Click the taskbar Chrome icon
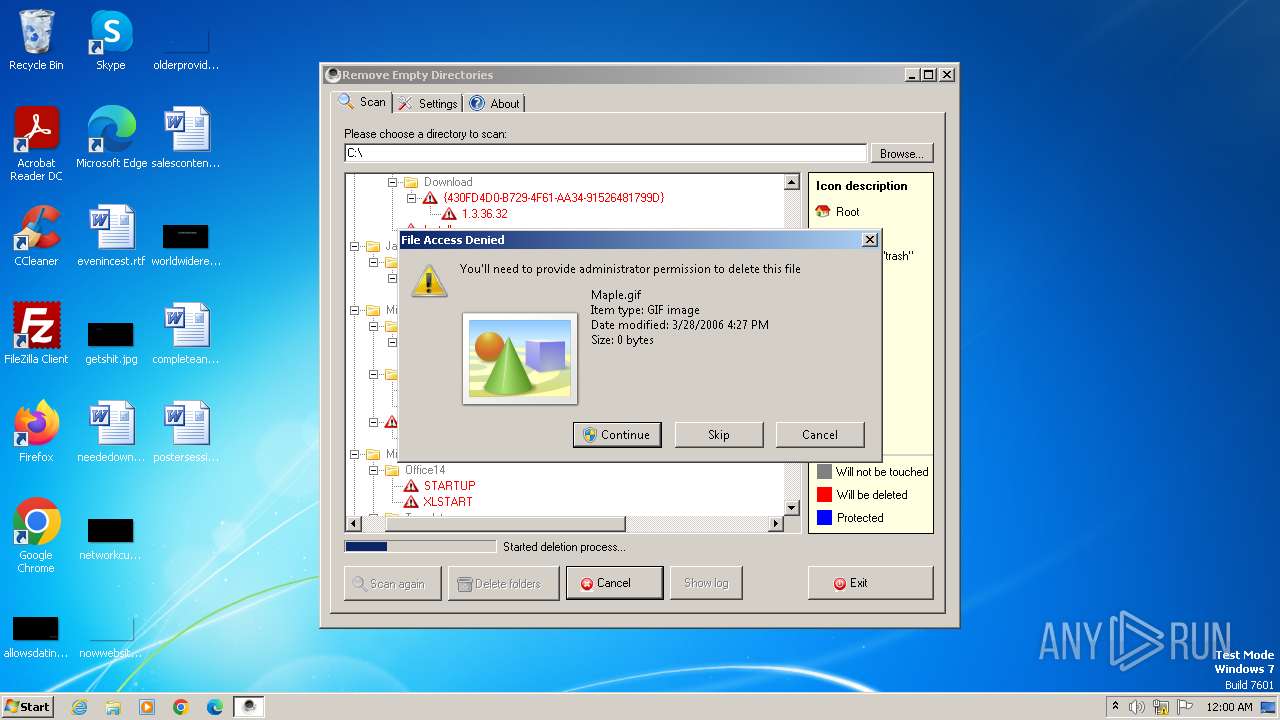Screen dimensions: 1280x720 [x=181, y=707]
